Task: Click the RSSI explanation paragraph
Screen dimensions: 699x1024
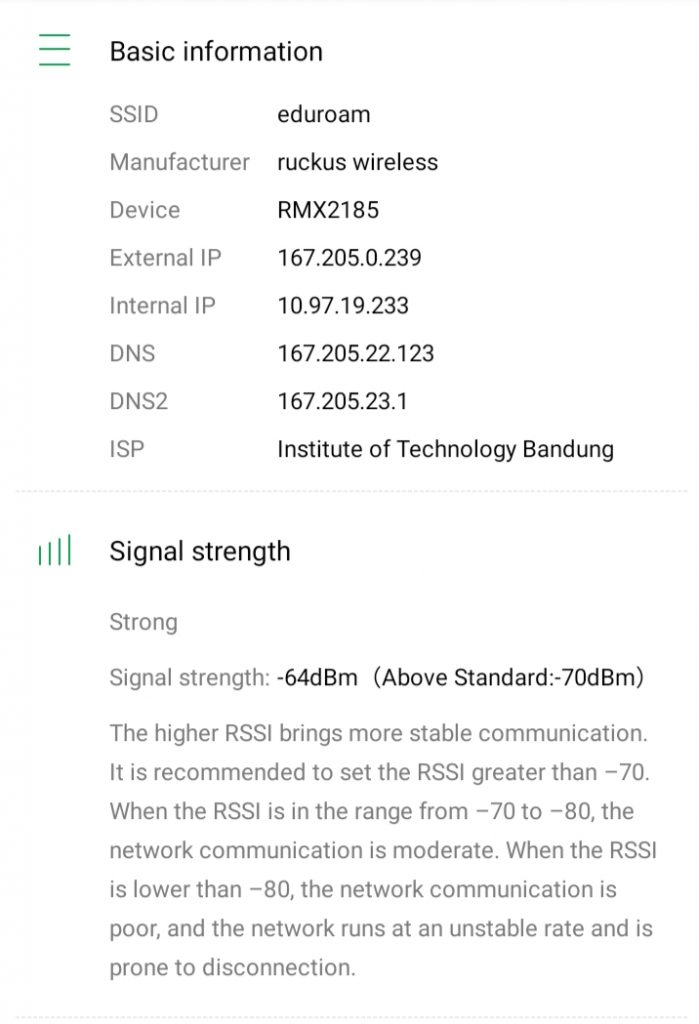Action: click(380, 850)
